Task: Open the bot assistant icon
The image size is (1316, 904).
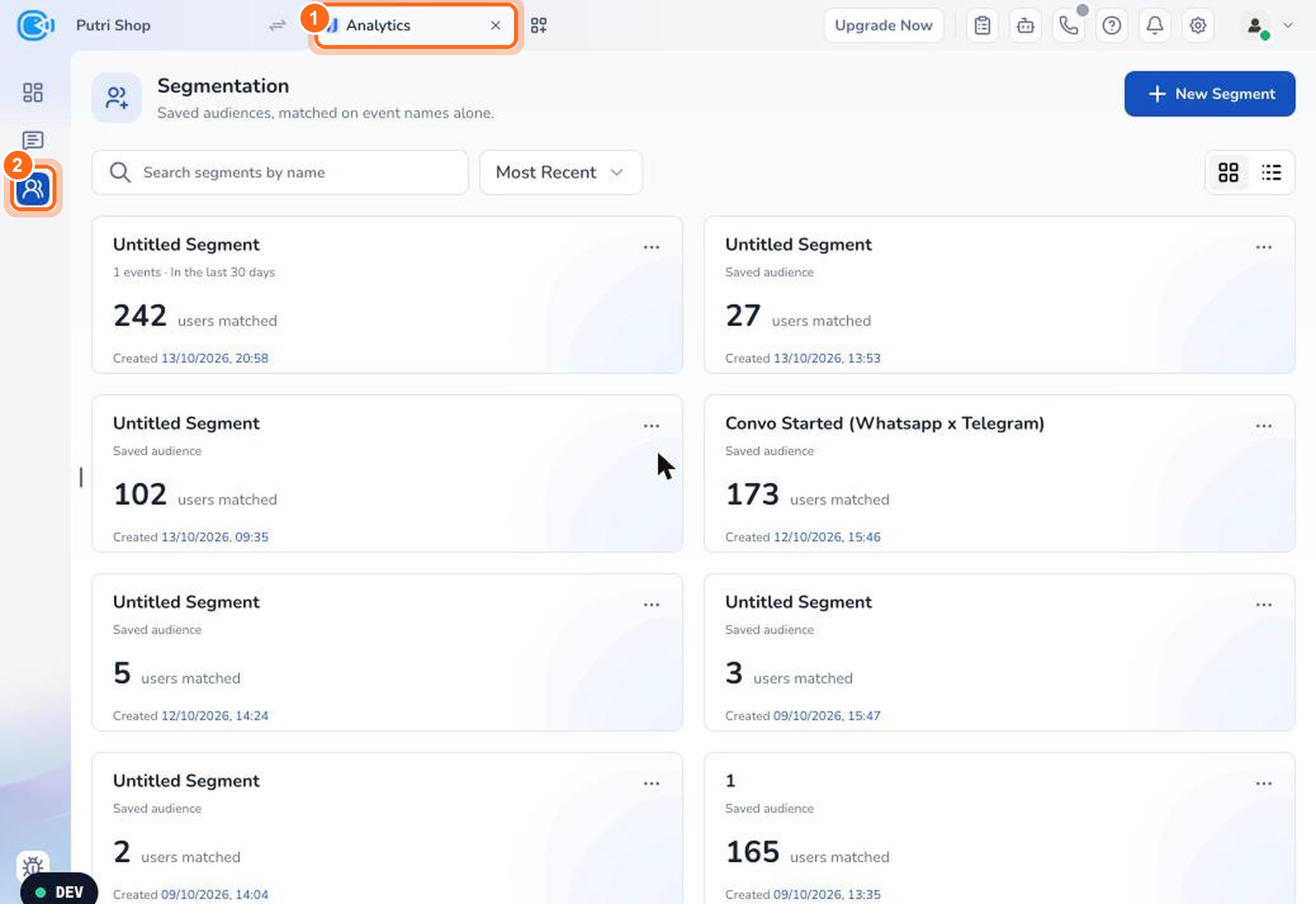Action: [1025, 25]
